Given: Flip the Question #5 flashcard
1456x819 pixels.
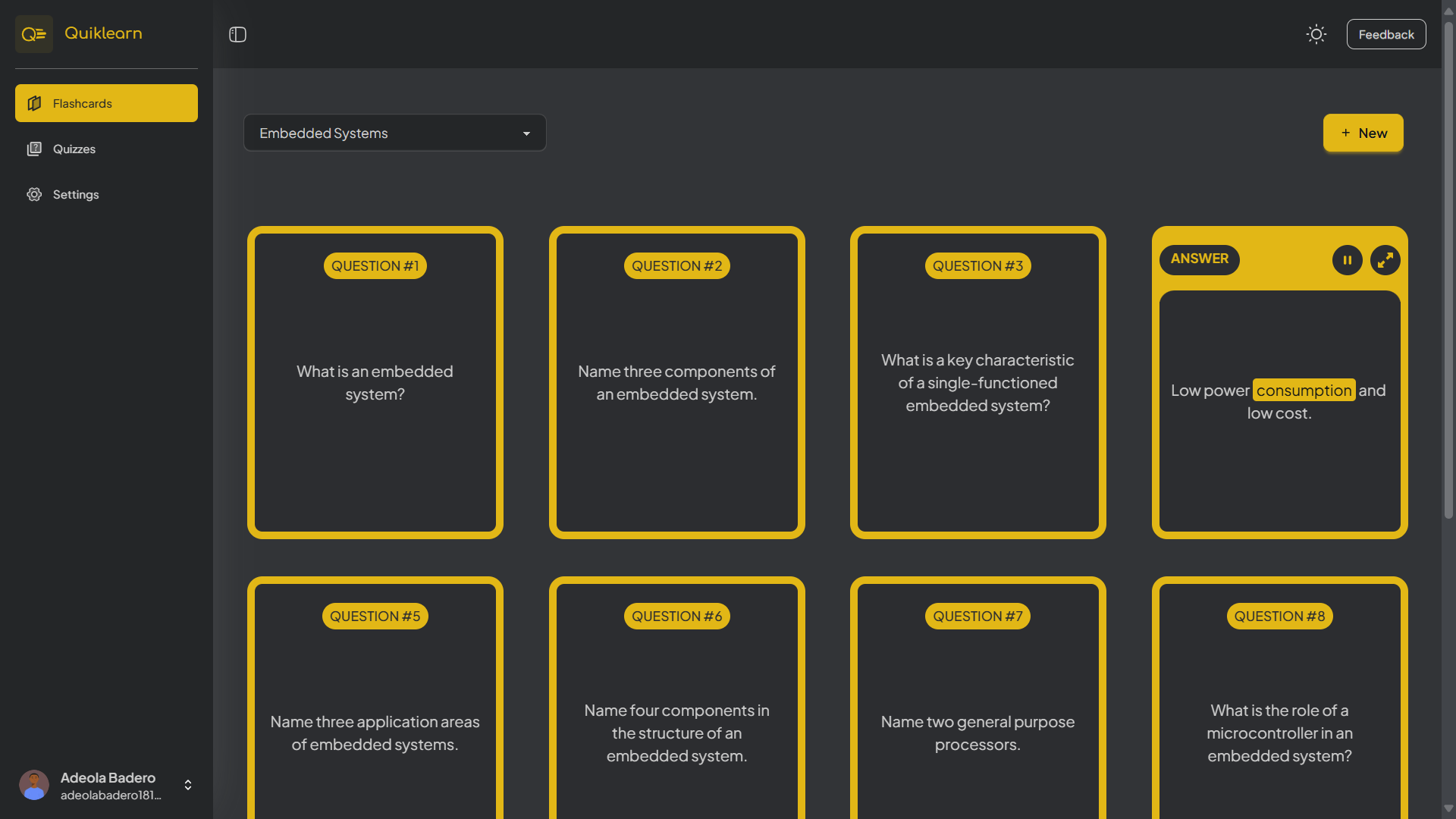Looking at the screenshot, I should pyautogui.click(x=375, y=698).
